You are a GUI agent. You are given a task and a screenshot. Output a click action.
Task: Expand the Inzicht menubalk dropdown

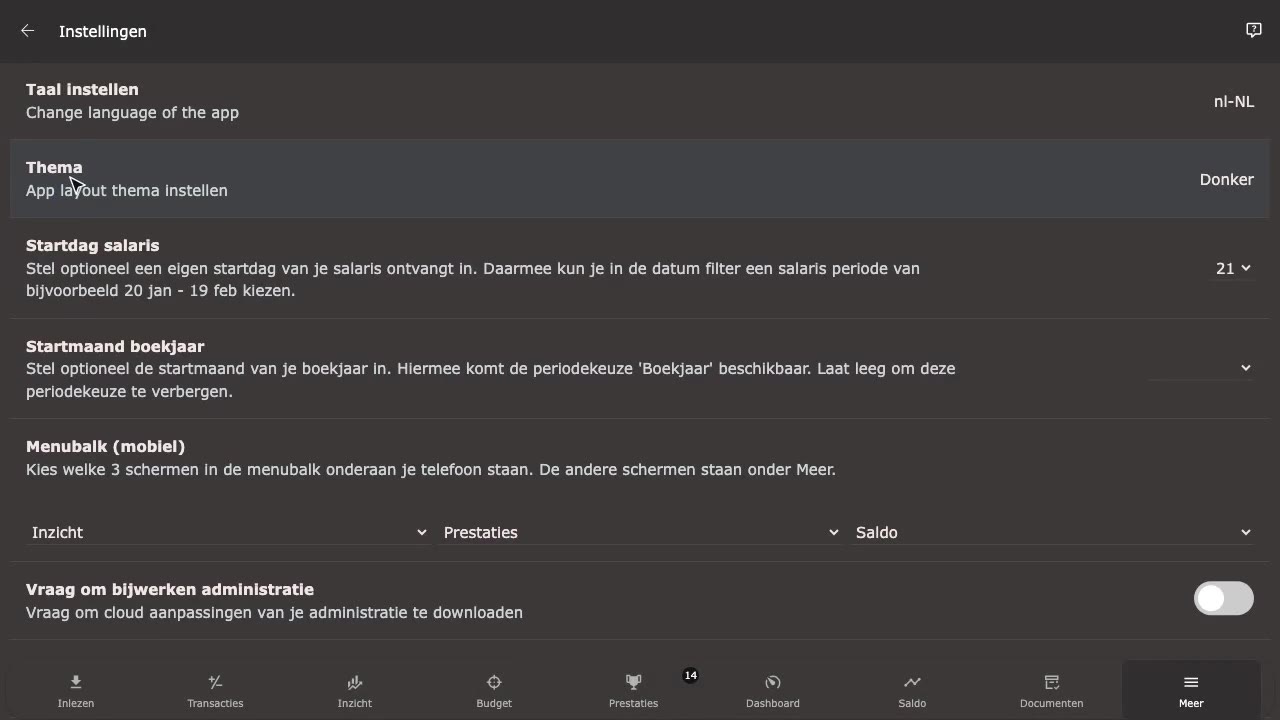pos(229,532)
